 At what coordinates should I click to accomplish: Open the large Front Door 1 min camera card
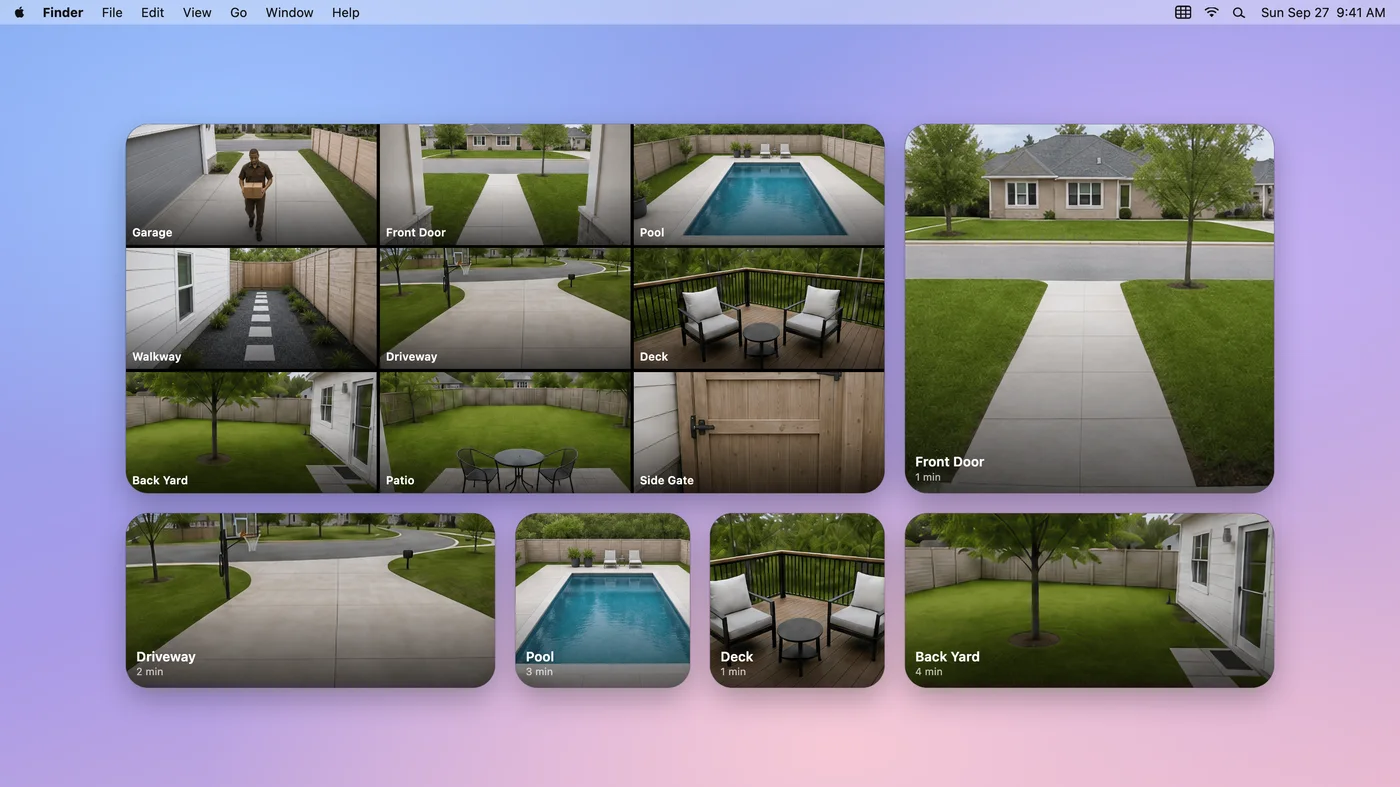point(1089,308)
